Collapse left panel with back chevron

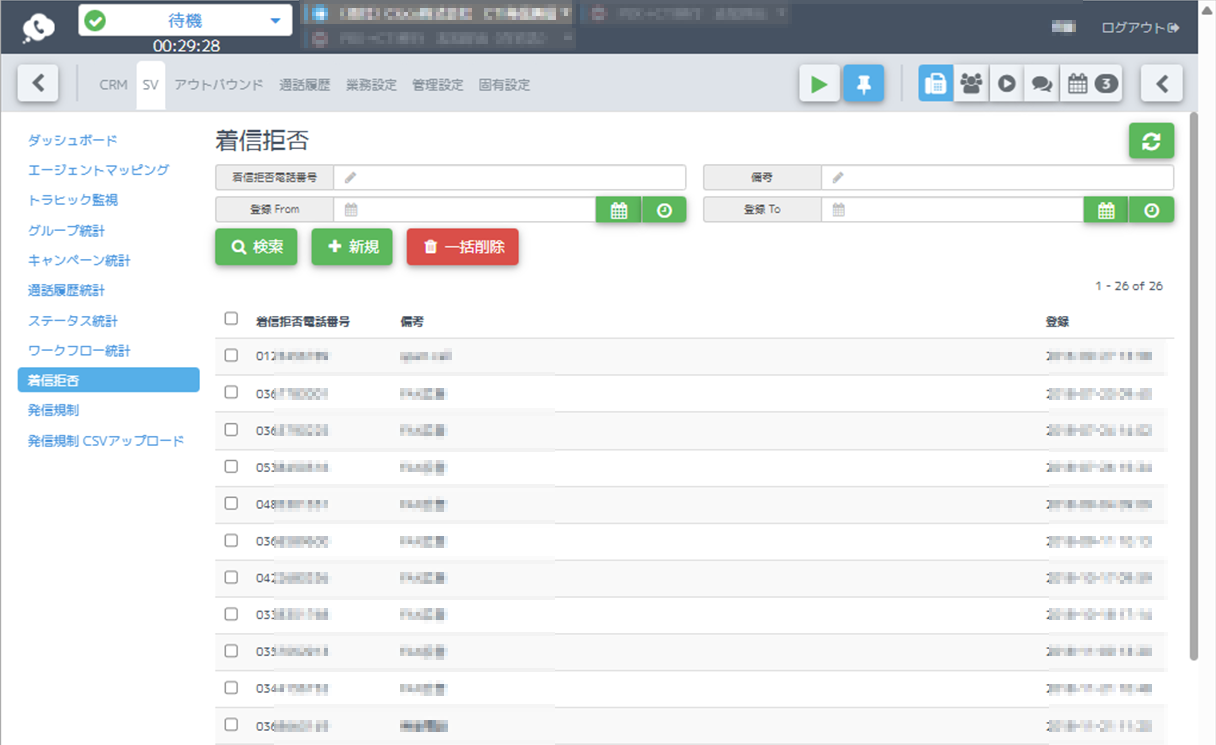(x=38, y=84)
